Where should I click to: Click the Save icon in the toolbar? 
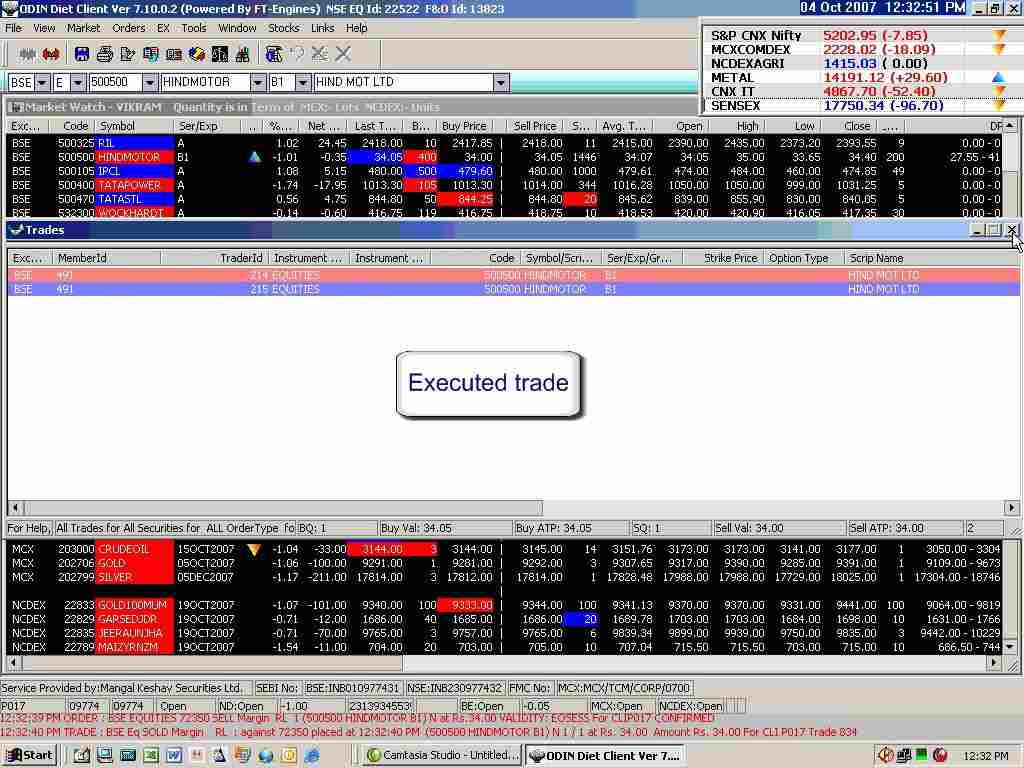click(82, 54)
